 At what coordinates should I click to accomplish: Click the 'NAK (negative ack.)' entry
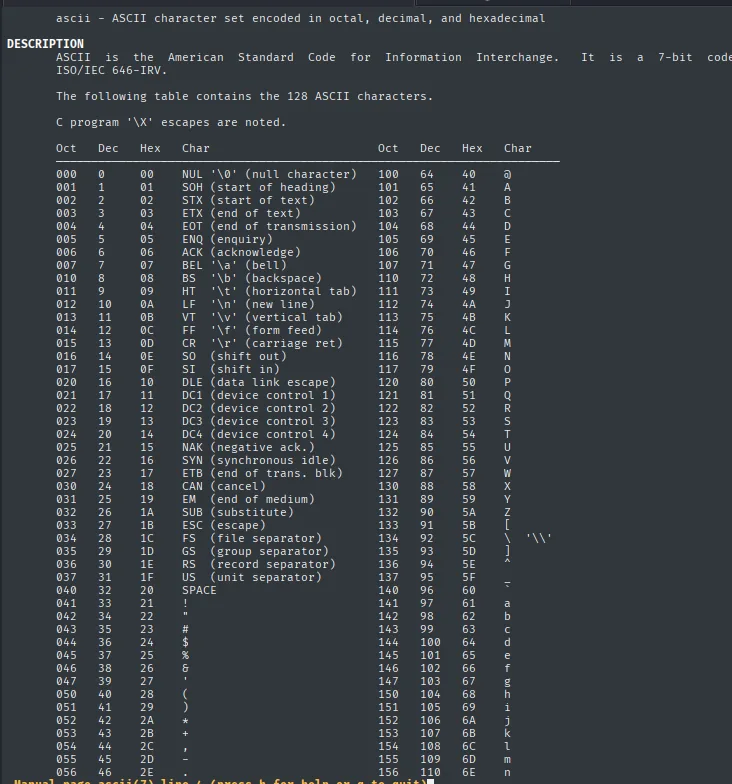tap(248, 448)
